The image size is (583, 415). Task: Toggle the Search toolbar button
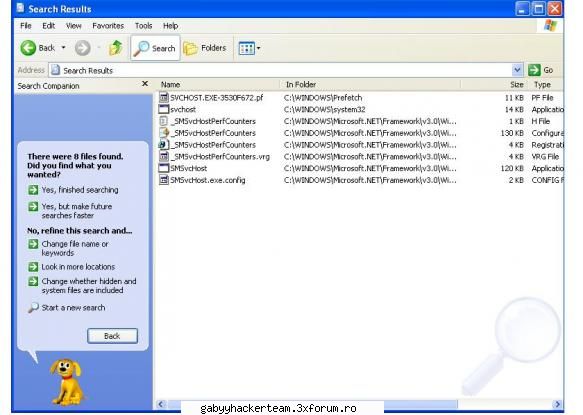[155, 48]
